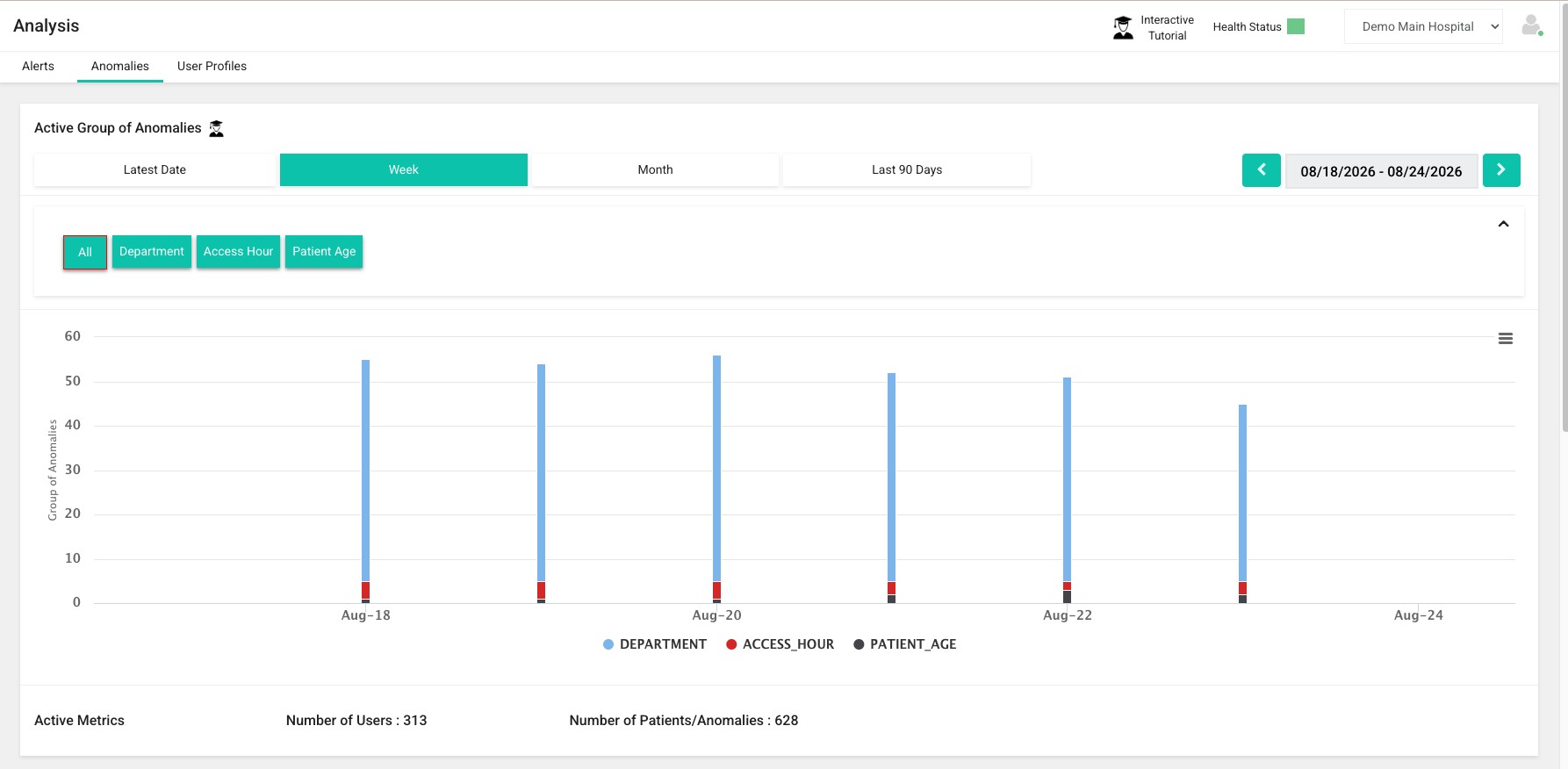1568x769 pixels.
Task: Toggle PATIENT_AGE series in chart legend
Action: coord(904,644)
